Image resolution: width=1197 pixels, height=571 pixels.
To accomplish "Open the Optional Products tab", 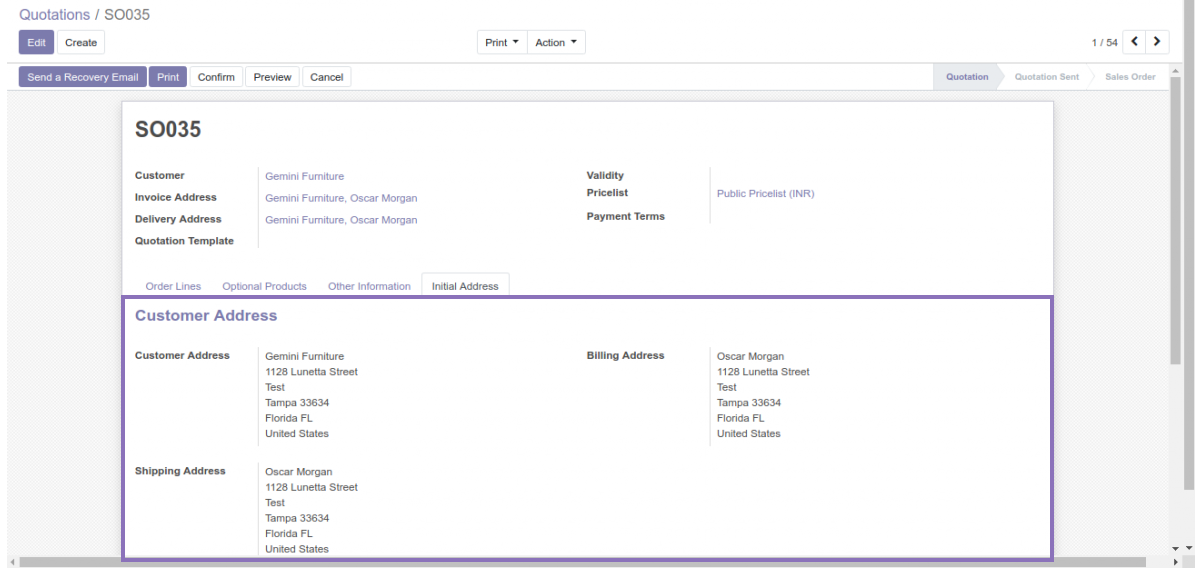I will (x=264, y=286).
